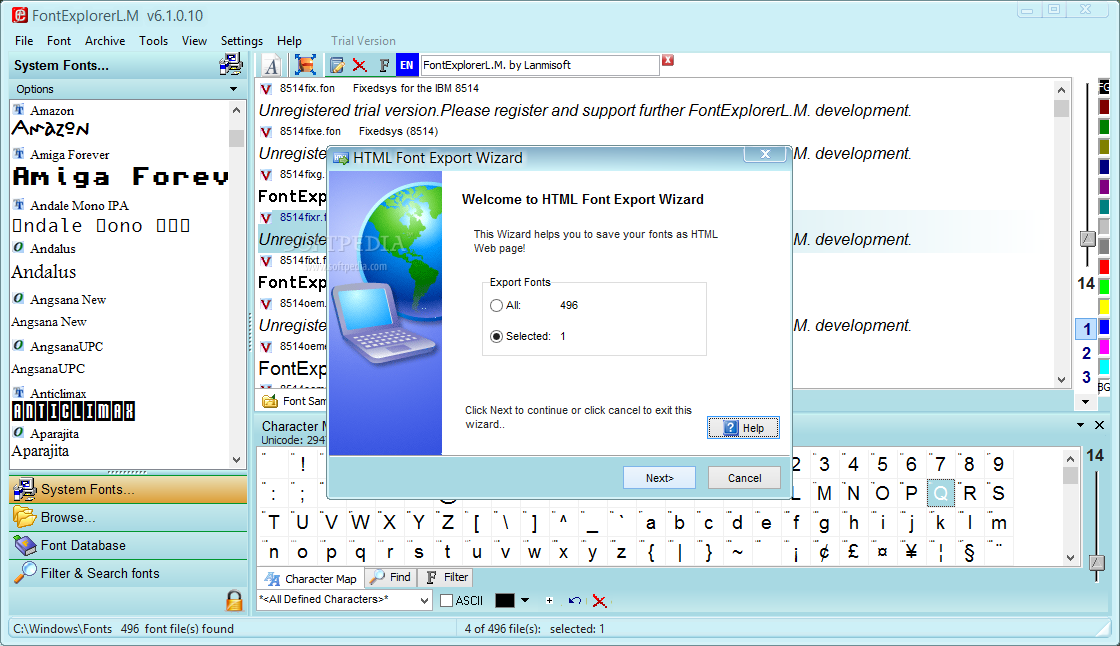Click the OpenType icon beside Andalus font

point(19,248)
